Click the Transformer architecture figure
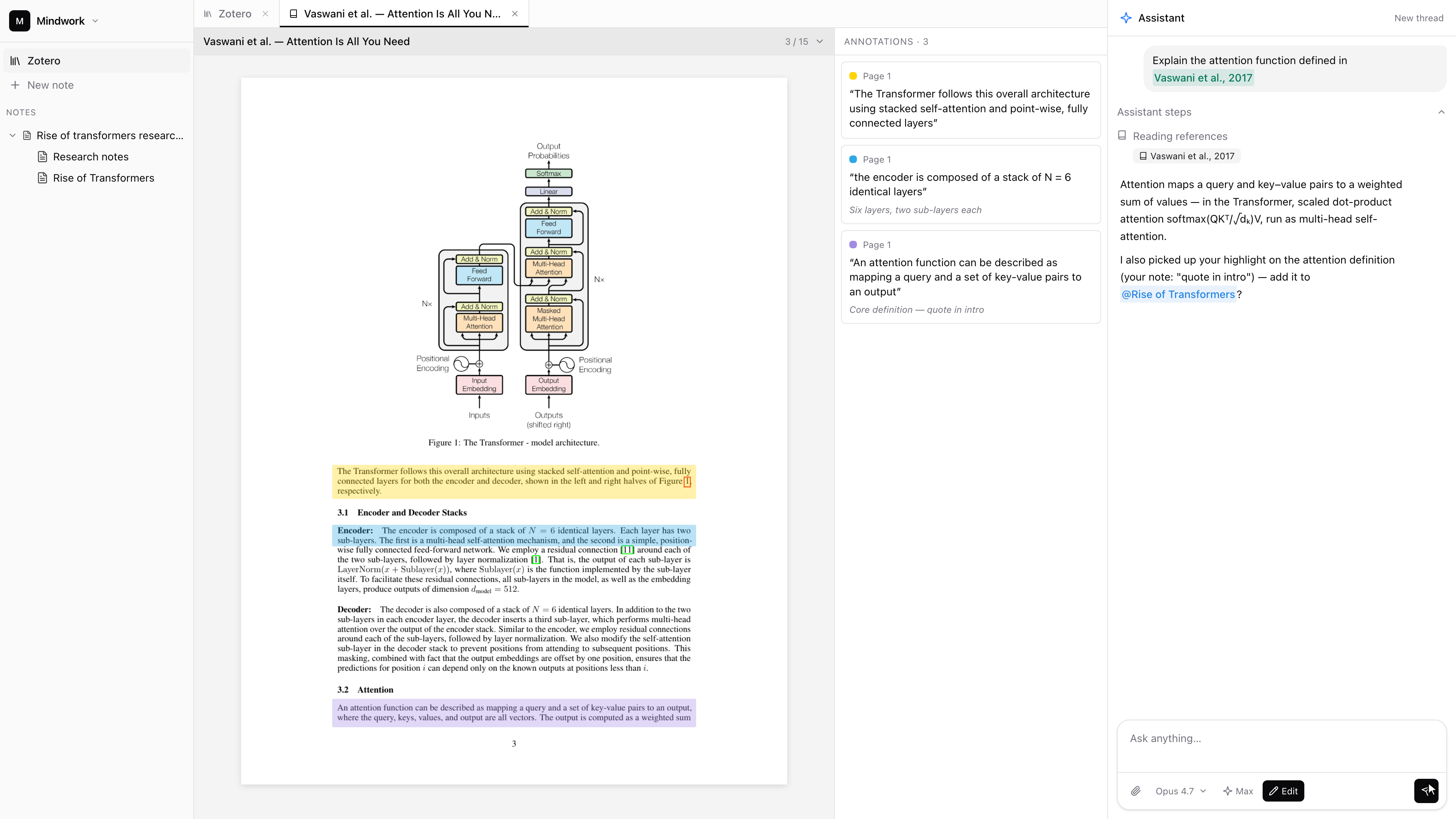Screen dimensions: 1456x819 click(514, 286)
